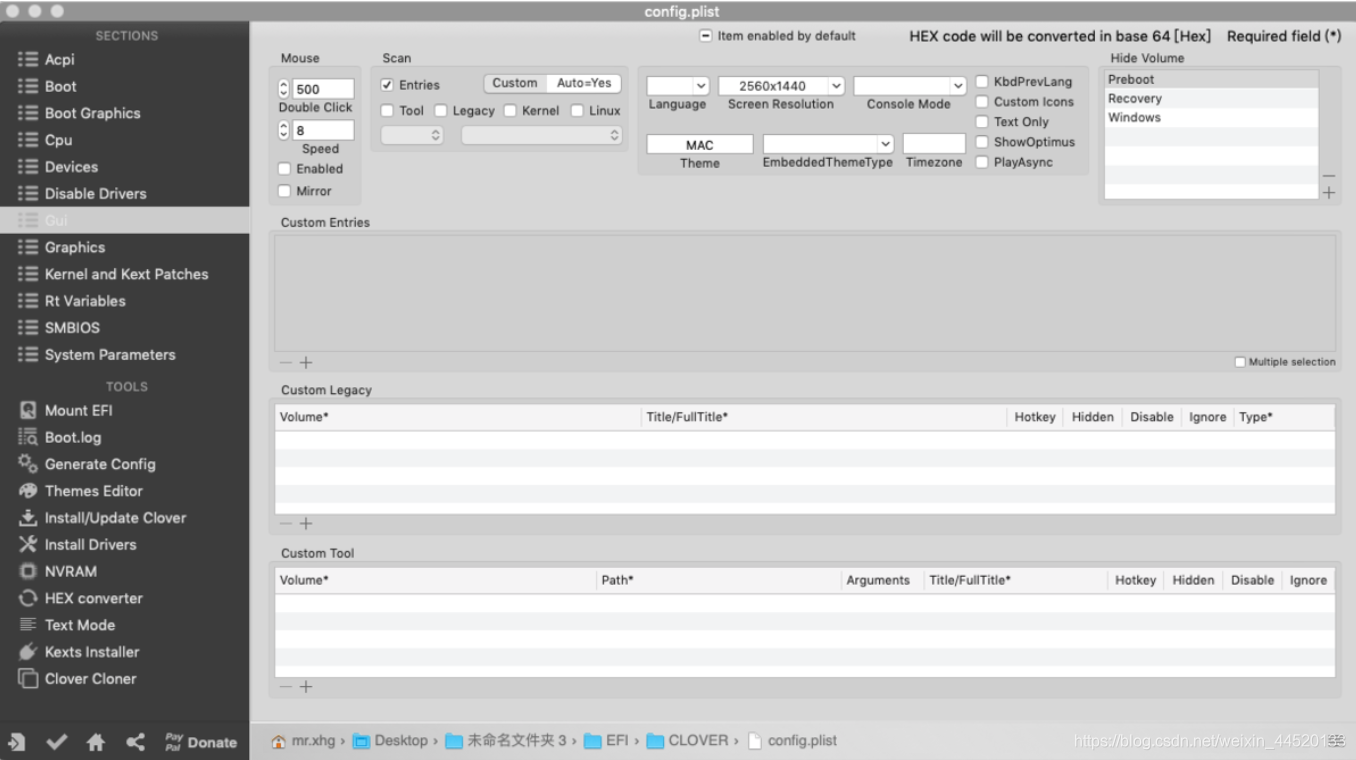Click the Clover Cloner icon

tap(28, 679)
